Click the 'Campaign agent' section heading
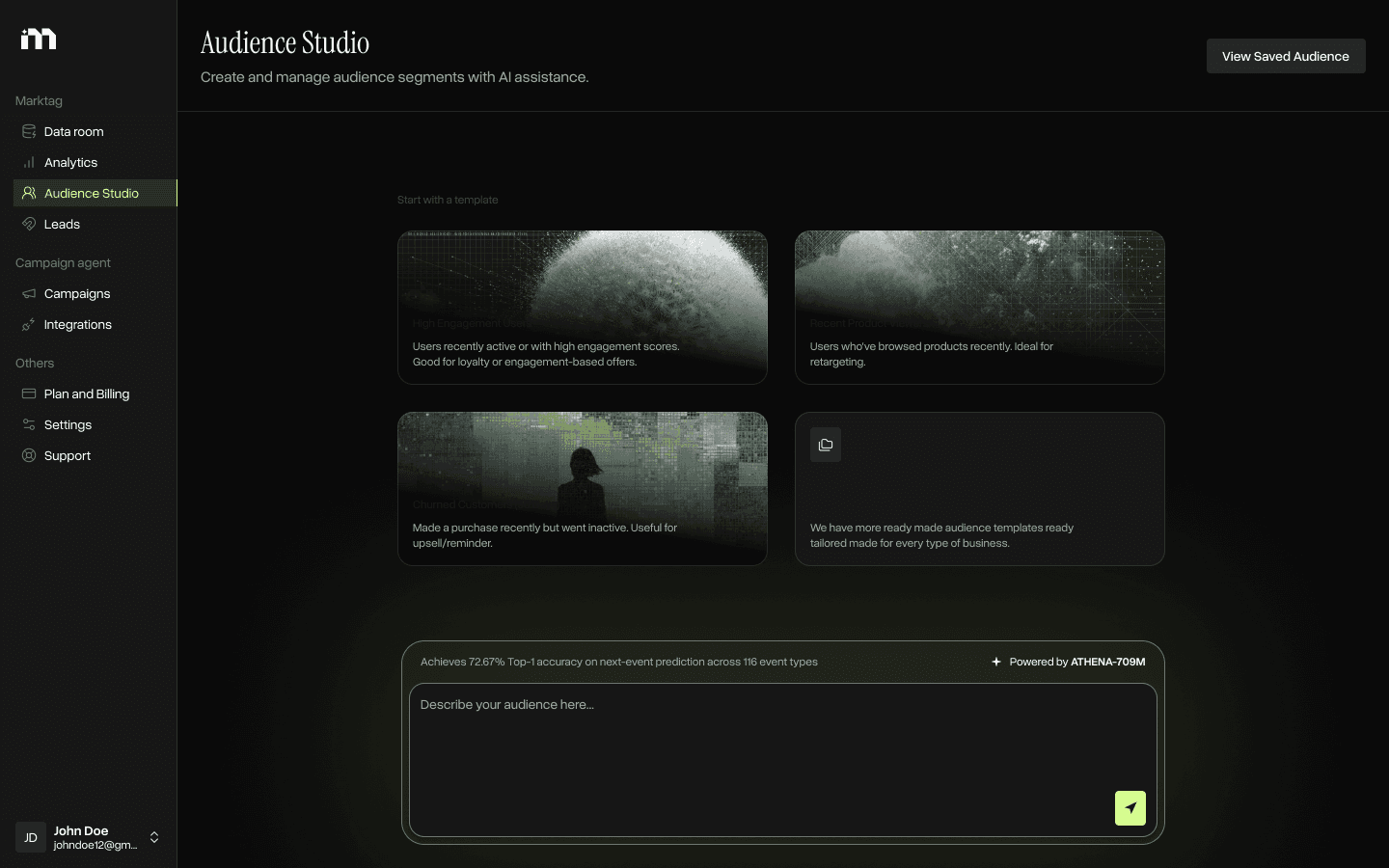Image resolution: width=1389 pixels, height=868 pixels. coord(63,262)
